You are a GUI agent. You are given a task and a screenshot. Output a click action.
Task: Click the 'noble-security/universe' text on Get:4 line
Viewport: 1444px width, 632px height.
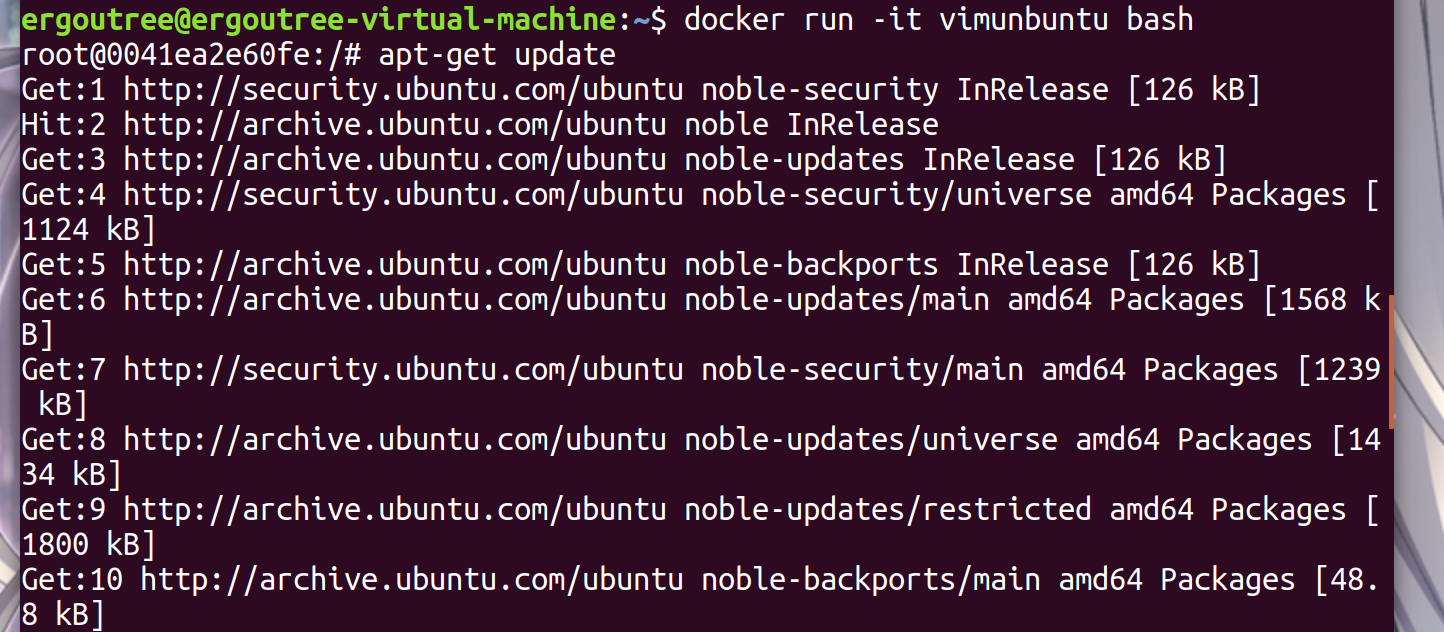click(x=896, y=195)
